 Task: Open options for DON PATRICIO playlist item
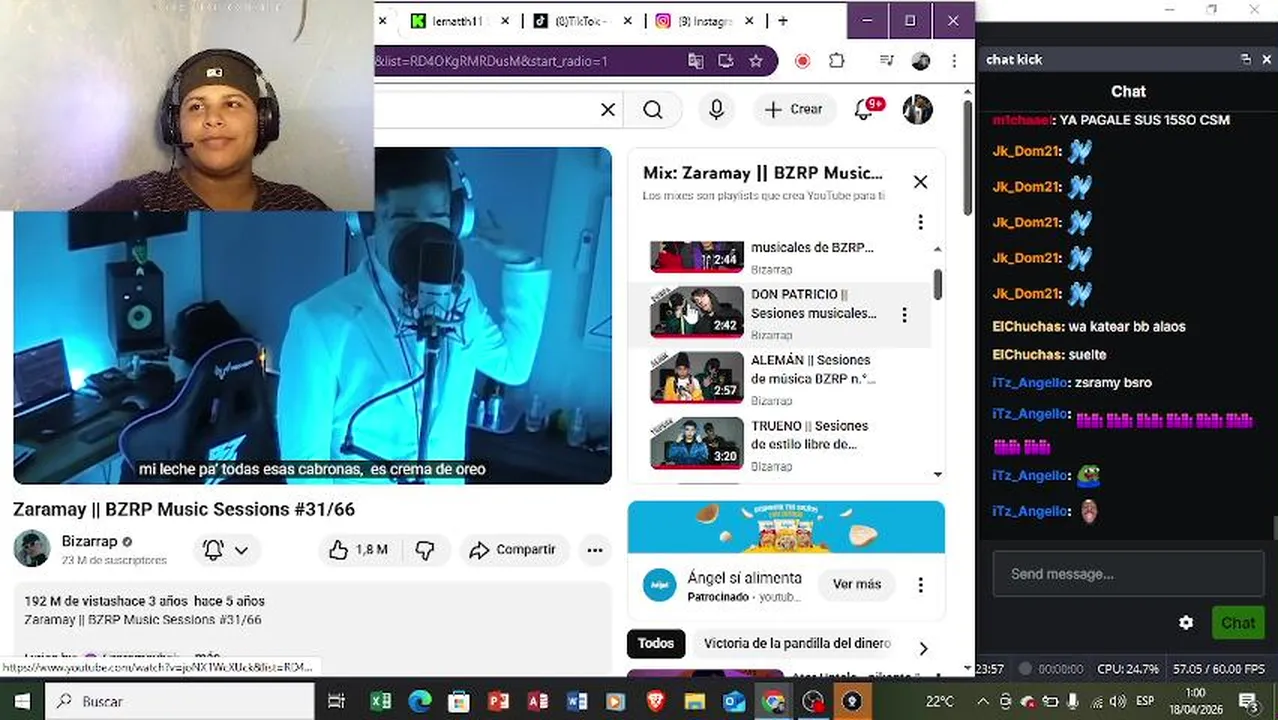point(904,315)
